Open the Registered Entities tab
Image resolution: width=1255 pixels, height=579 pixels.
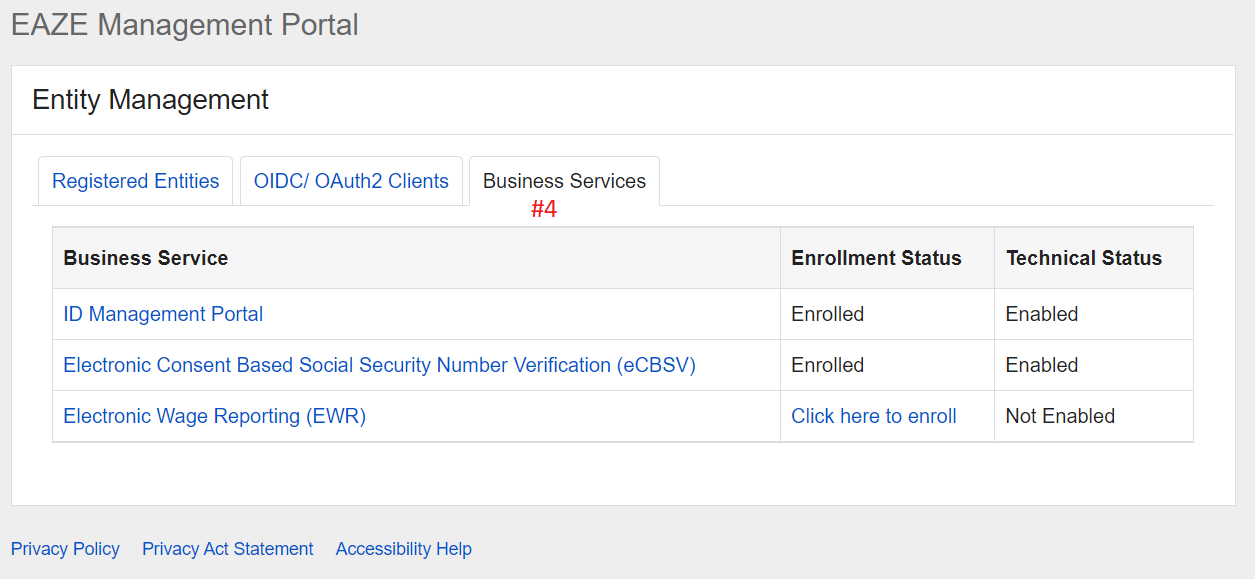(x=135, y=181)
